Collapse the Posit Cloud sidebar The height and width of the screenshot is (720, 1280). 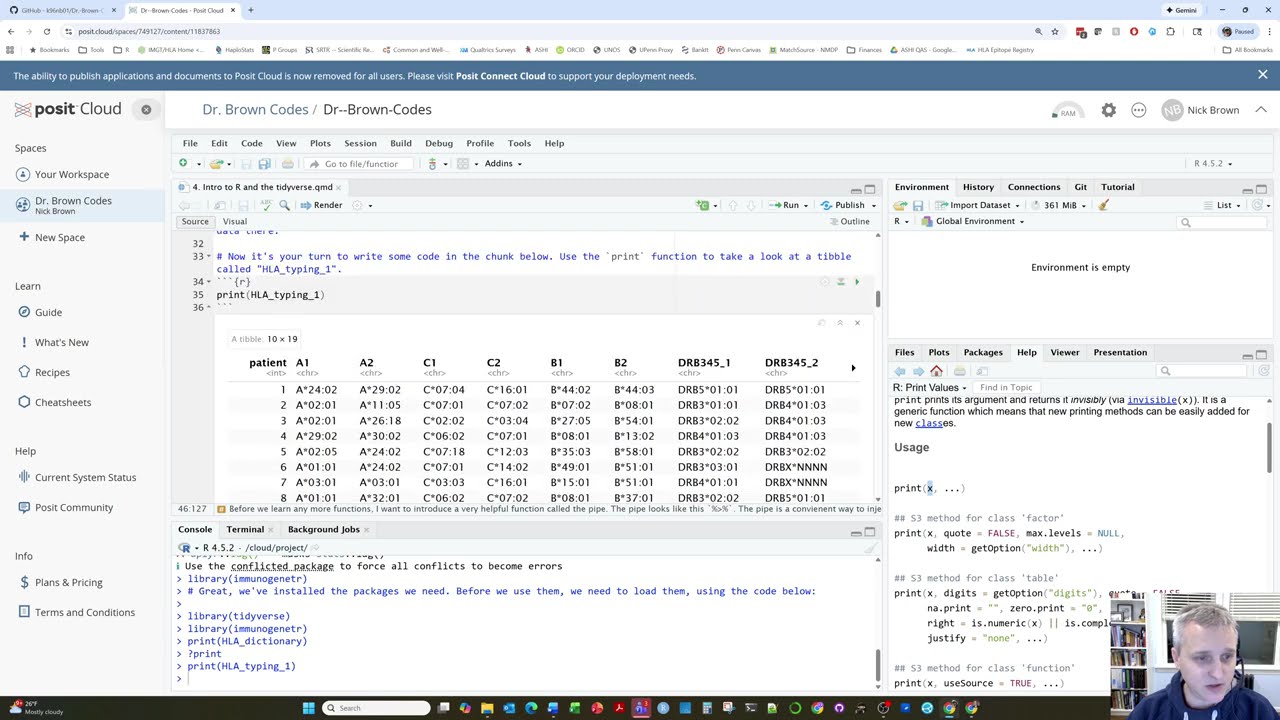click(x=146, y=109)
